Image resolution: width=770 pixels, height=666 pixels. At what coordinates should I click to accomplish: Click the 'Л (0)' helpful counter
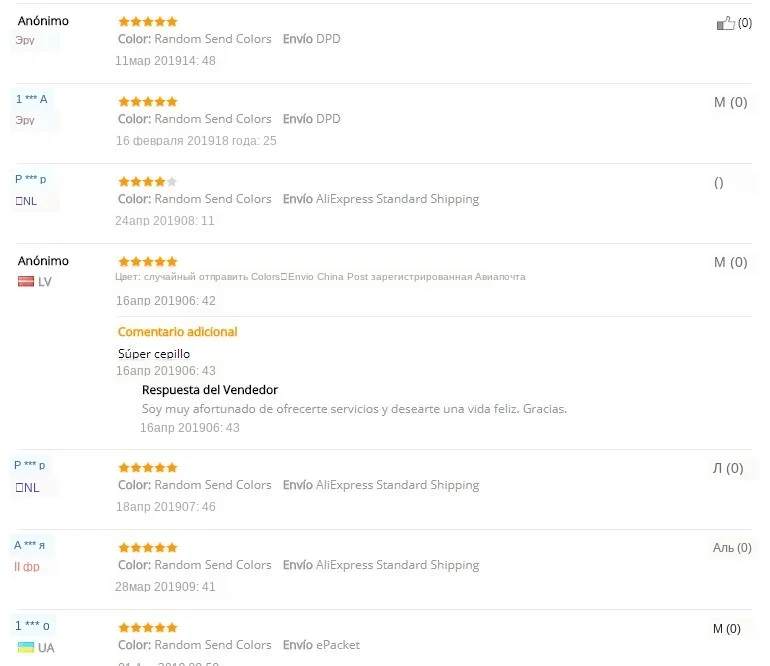point(727,468)
